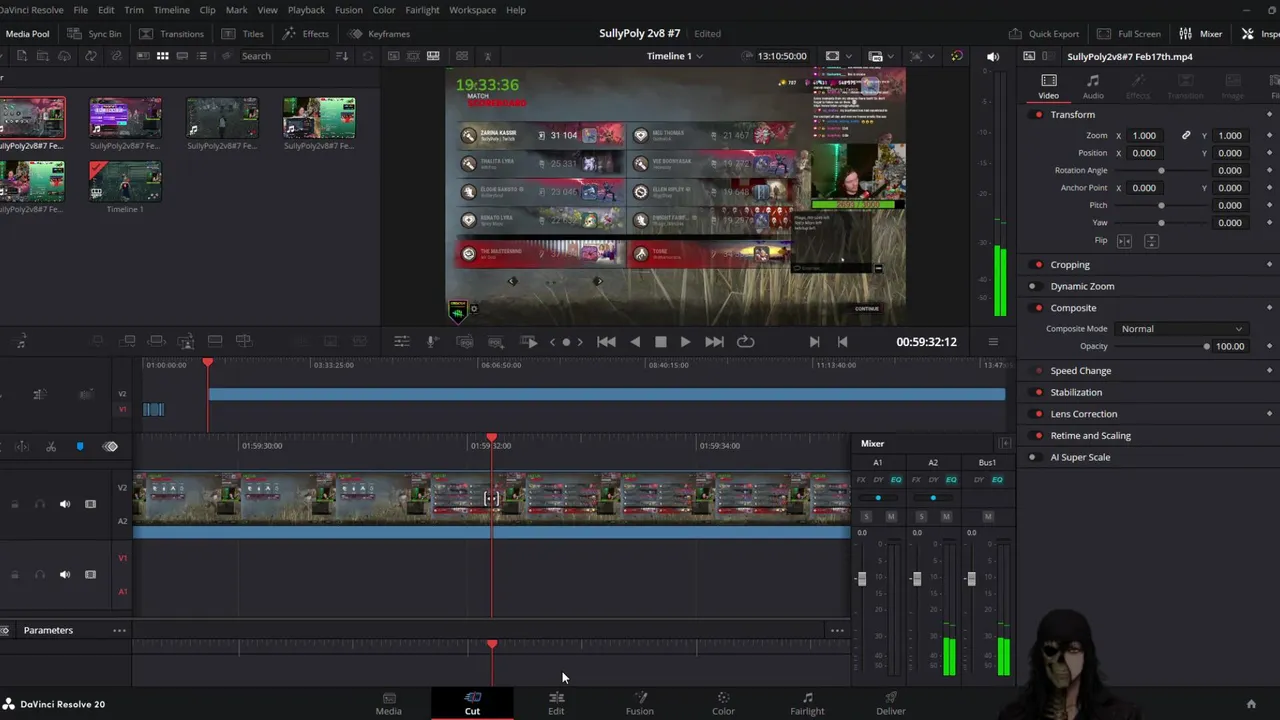Open the Timeline menu

(x=171, y=10)
